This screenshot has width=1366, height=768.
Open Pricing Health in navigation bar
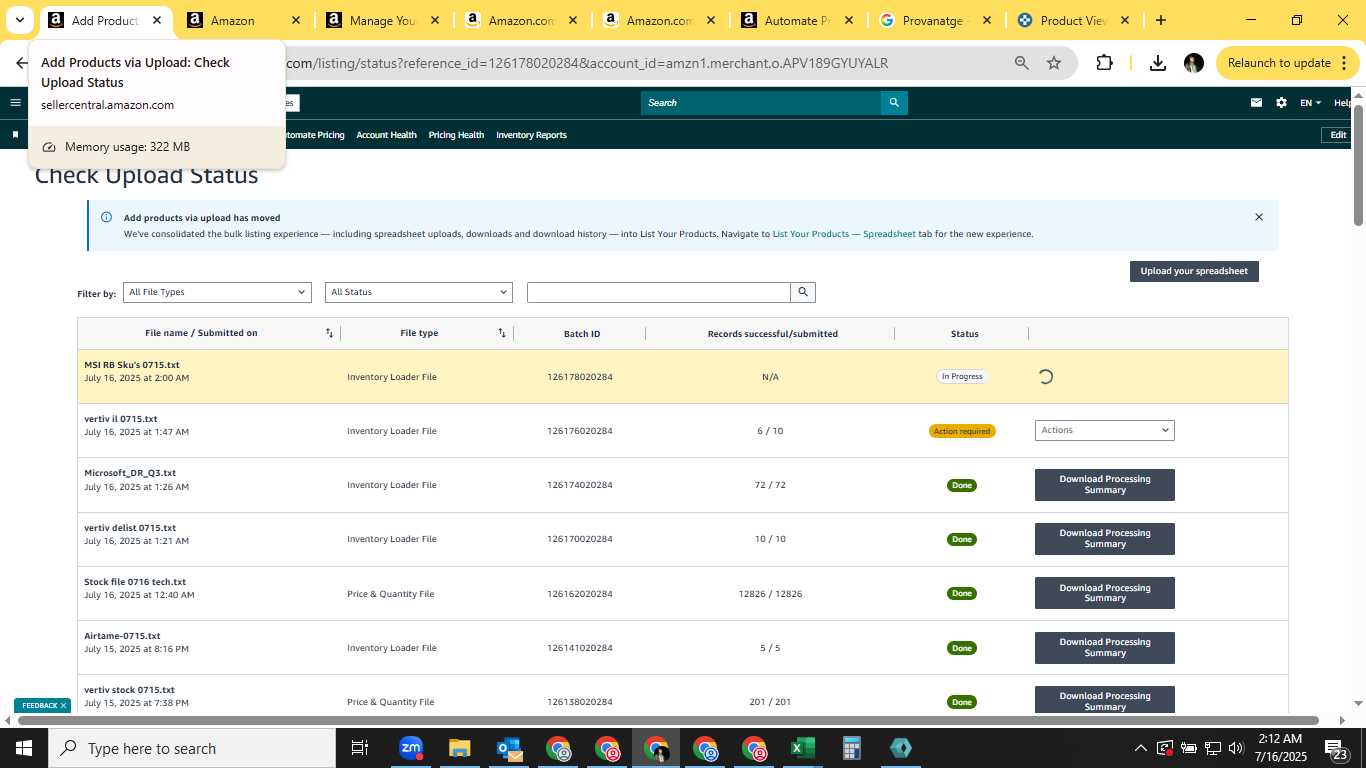coord(456,135)
